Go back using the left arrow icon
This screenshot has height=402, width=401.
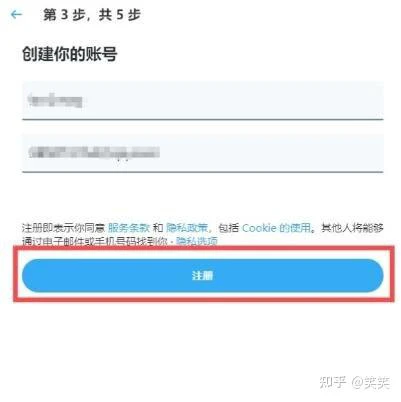[16, 14]
